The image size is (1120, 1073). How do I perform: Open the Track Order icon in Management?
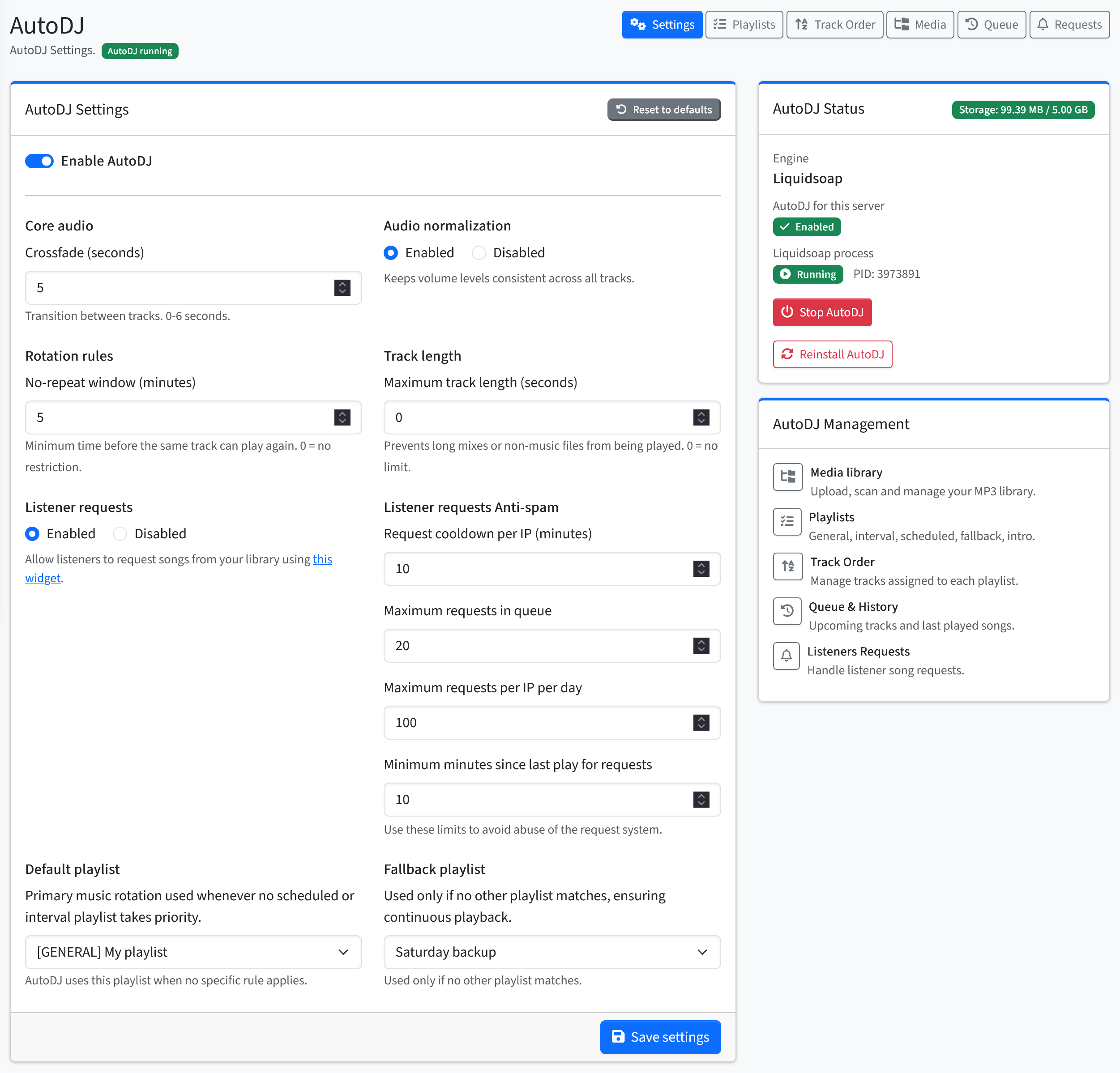(787, 566)
